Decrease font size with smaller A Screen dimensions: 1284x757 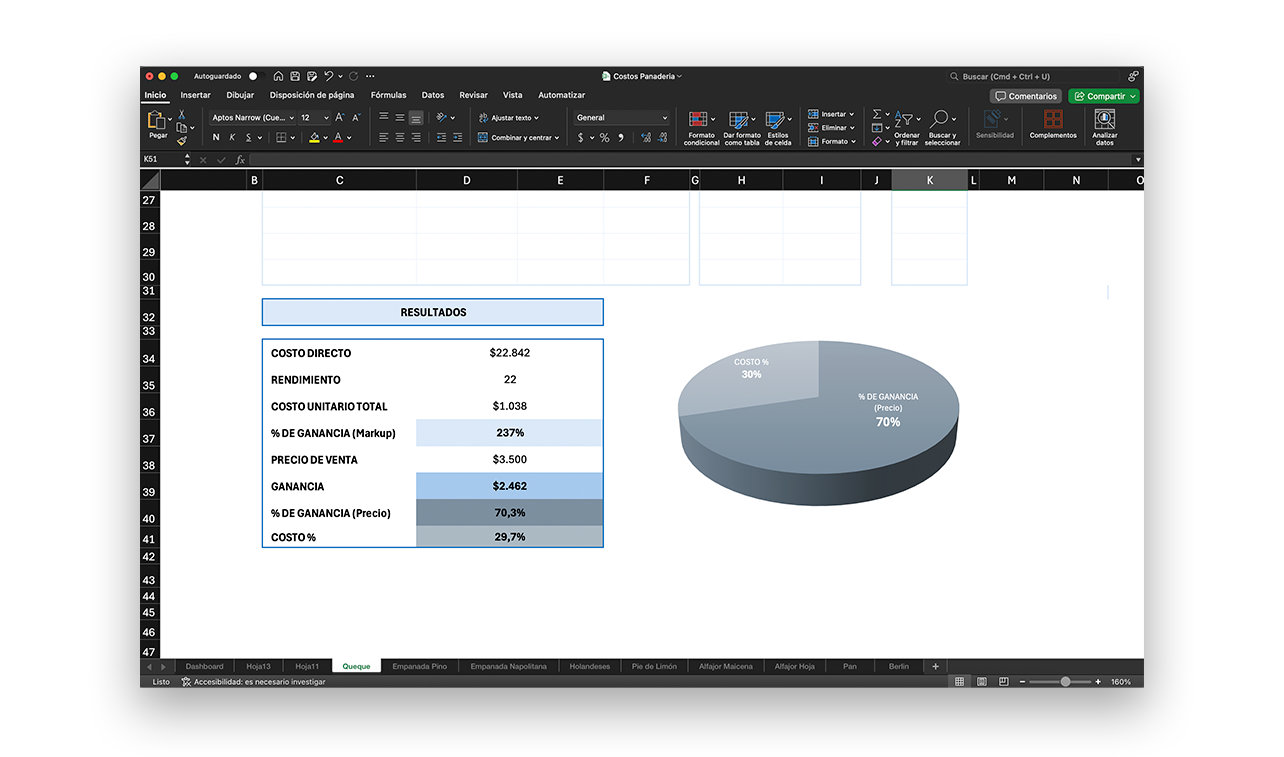[356, 117]
